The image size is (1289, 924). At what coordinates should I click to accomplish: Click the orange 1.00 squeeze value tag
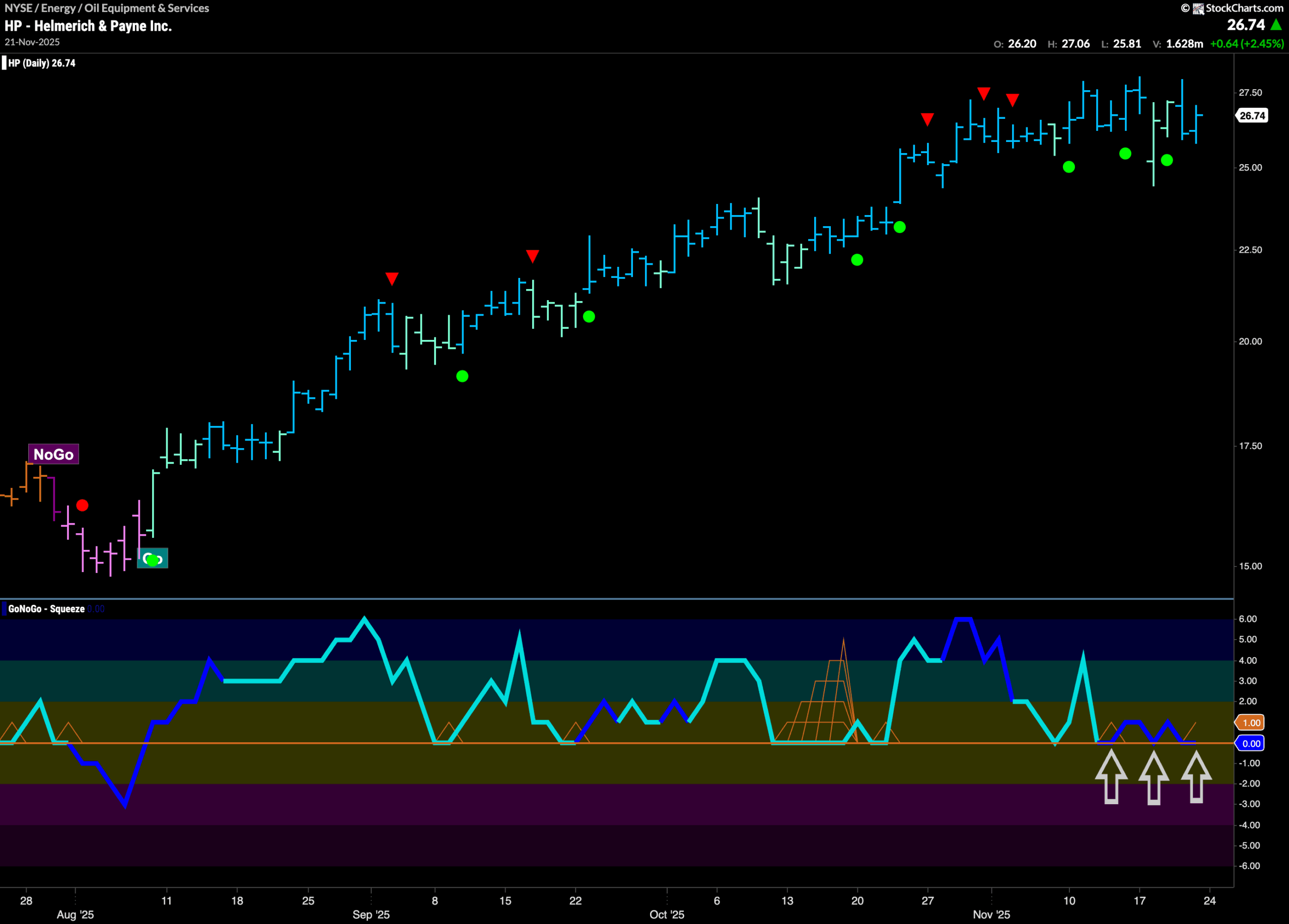click(1251, 722)
